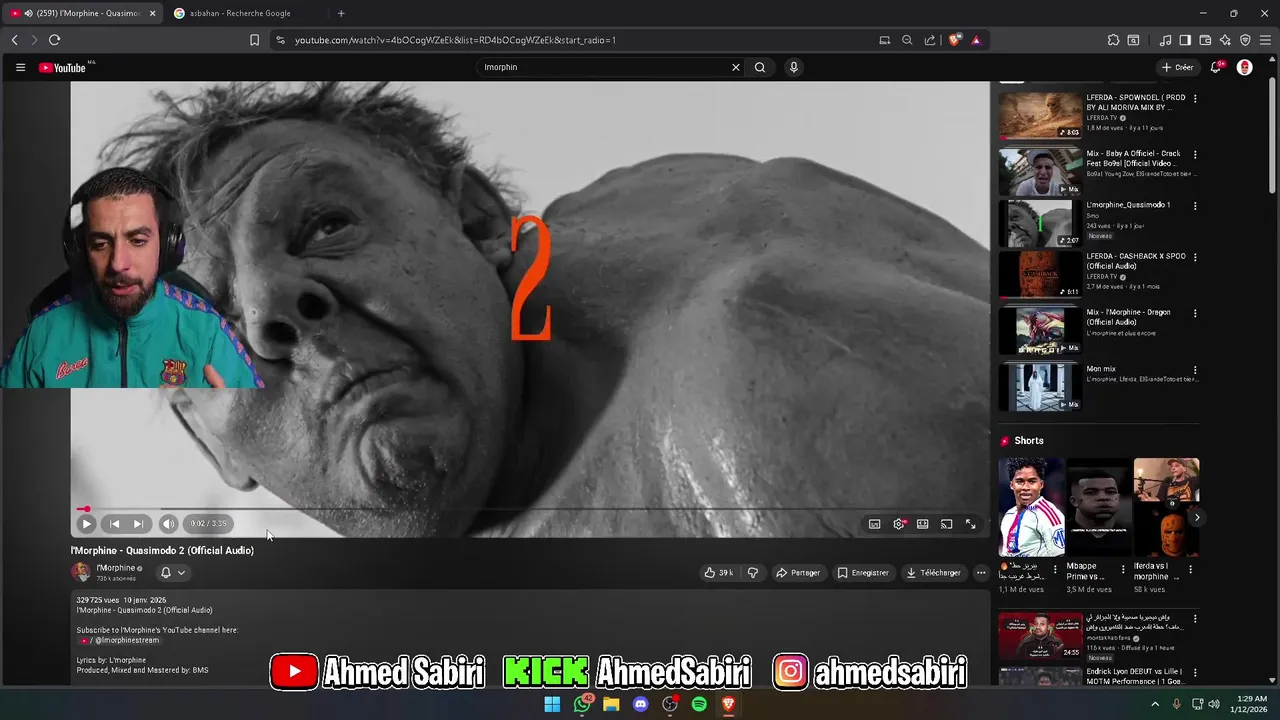Open Brave media playlist music-note icon
This screenshot has width=1280, height=720.
[x=1165, y=40]
